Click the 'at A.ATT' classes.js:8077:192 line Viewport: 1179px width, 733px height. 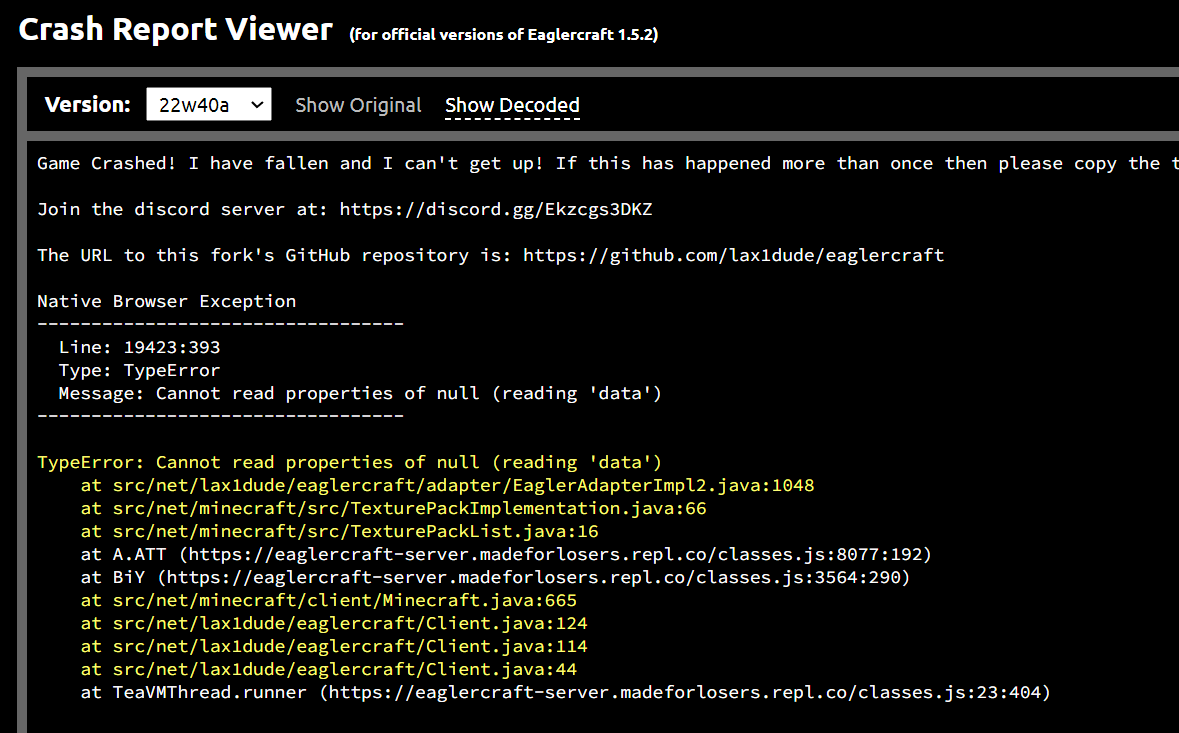(x=506, y=555)
